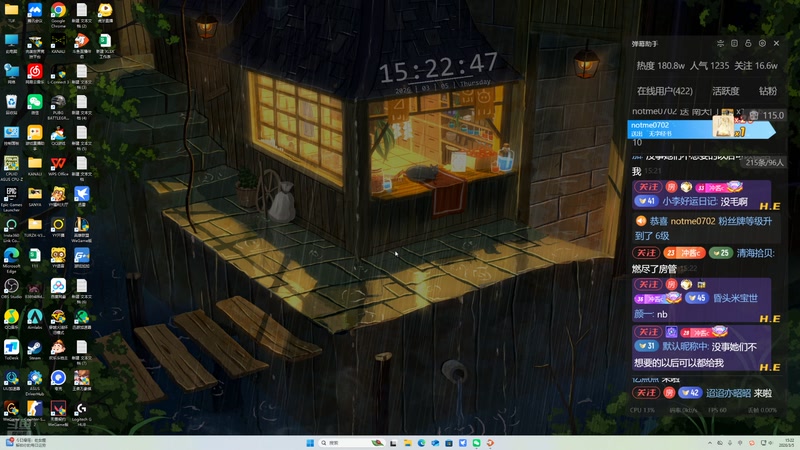Click the 人气 1235 stat
Screen dimensions: 800x450
point(709,66)
